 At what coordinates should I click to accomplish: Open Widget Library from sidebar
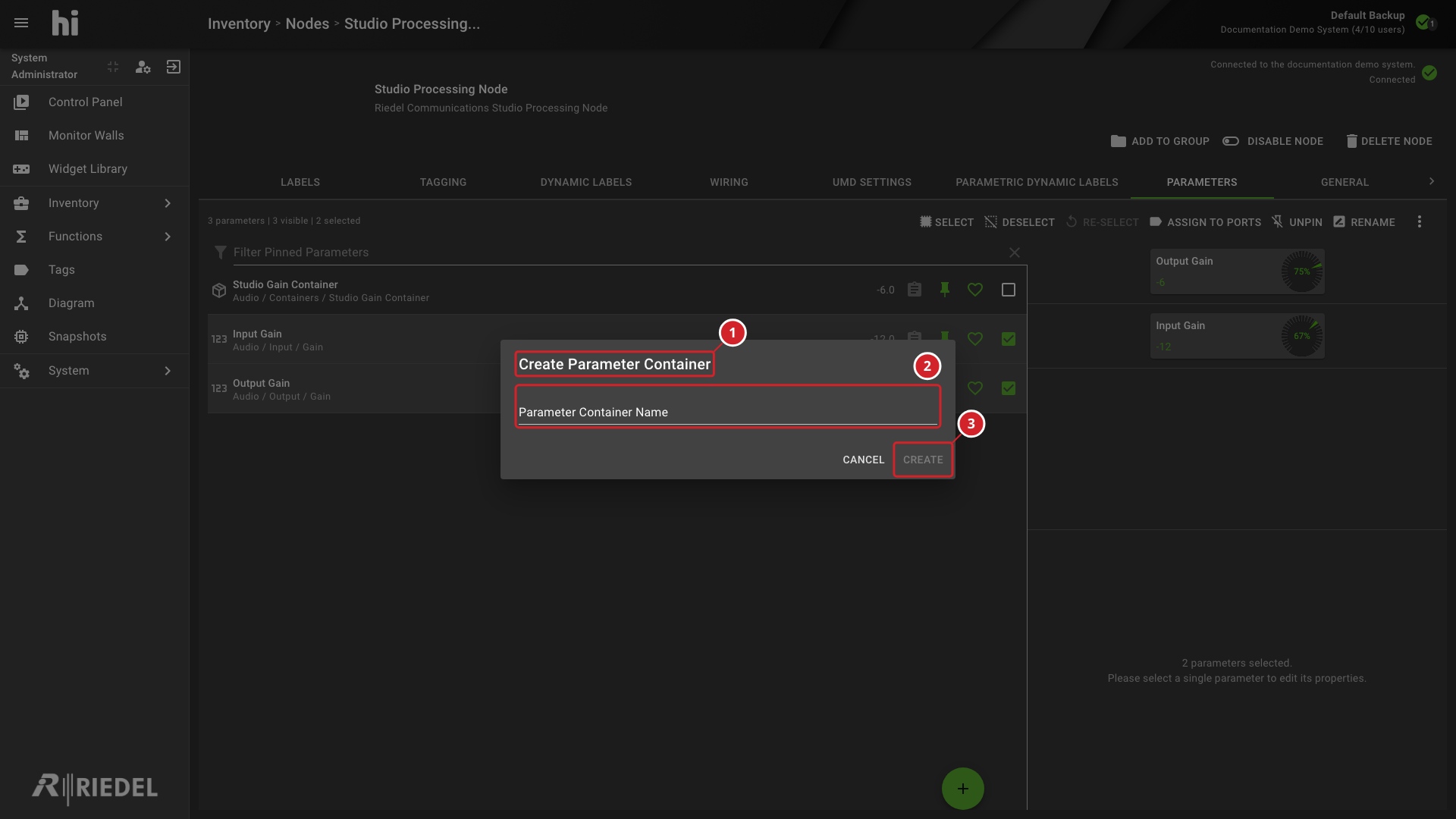(94, 168)
